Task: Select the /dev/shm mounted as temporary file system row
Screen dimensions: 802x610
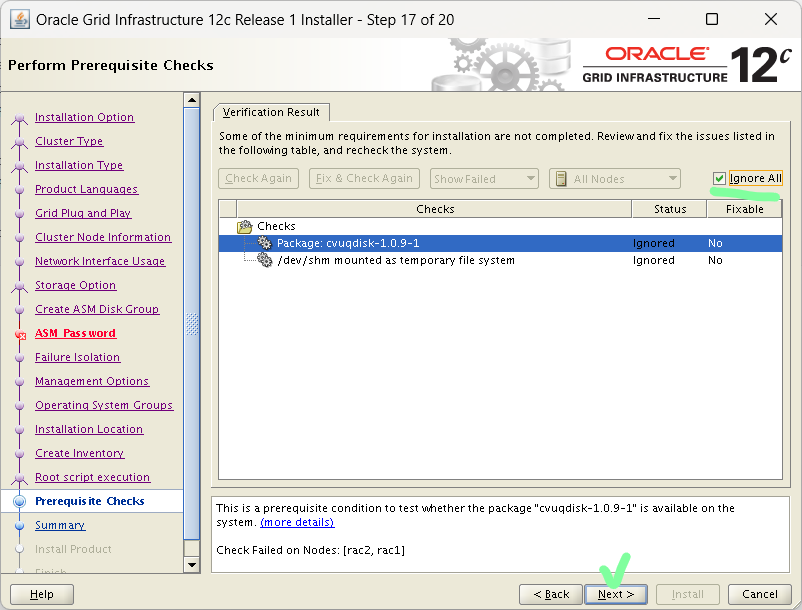Action: 500,260
